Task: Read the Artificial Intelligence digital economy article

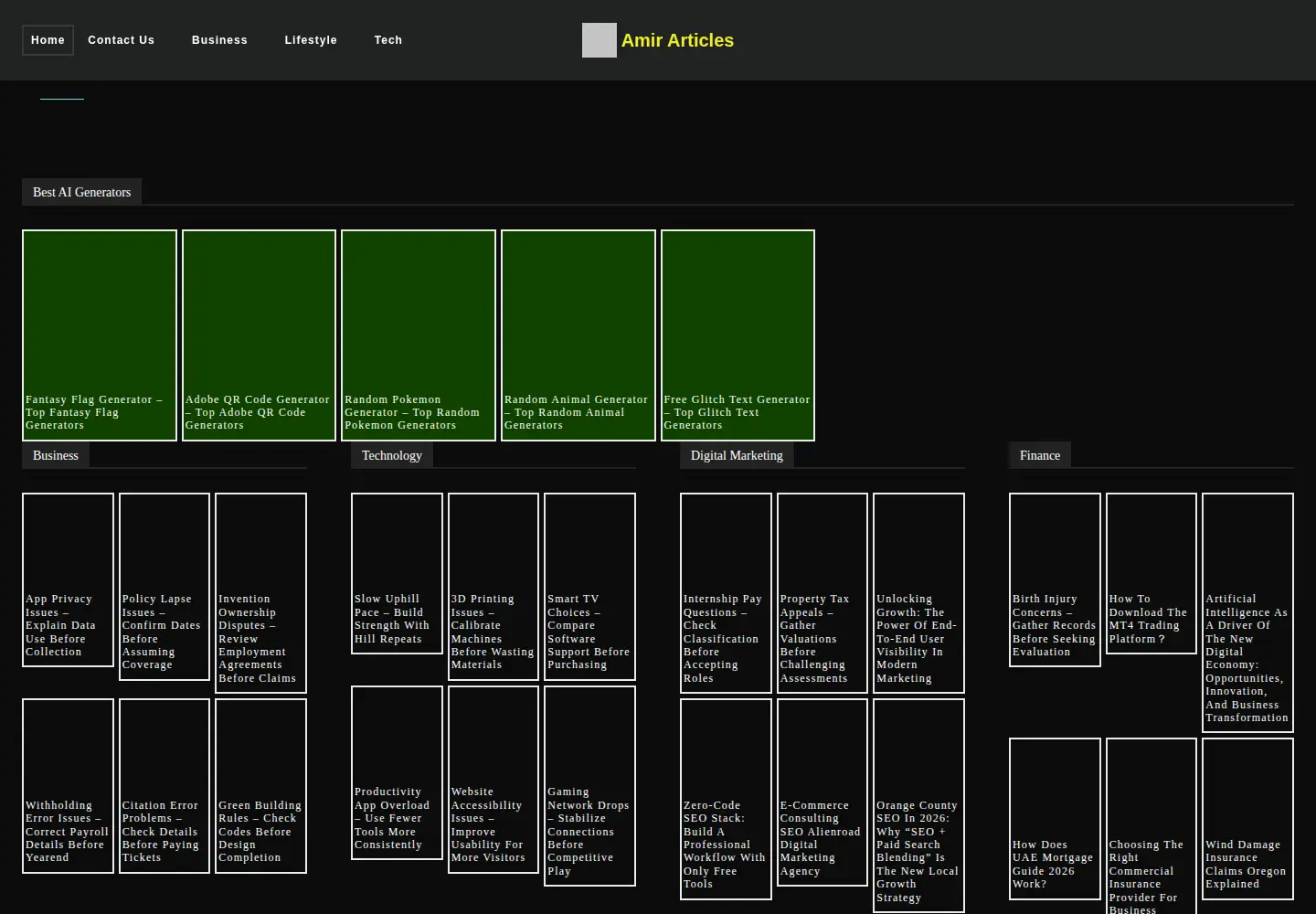Action: [x=1247, y=612]
